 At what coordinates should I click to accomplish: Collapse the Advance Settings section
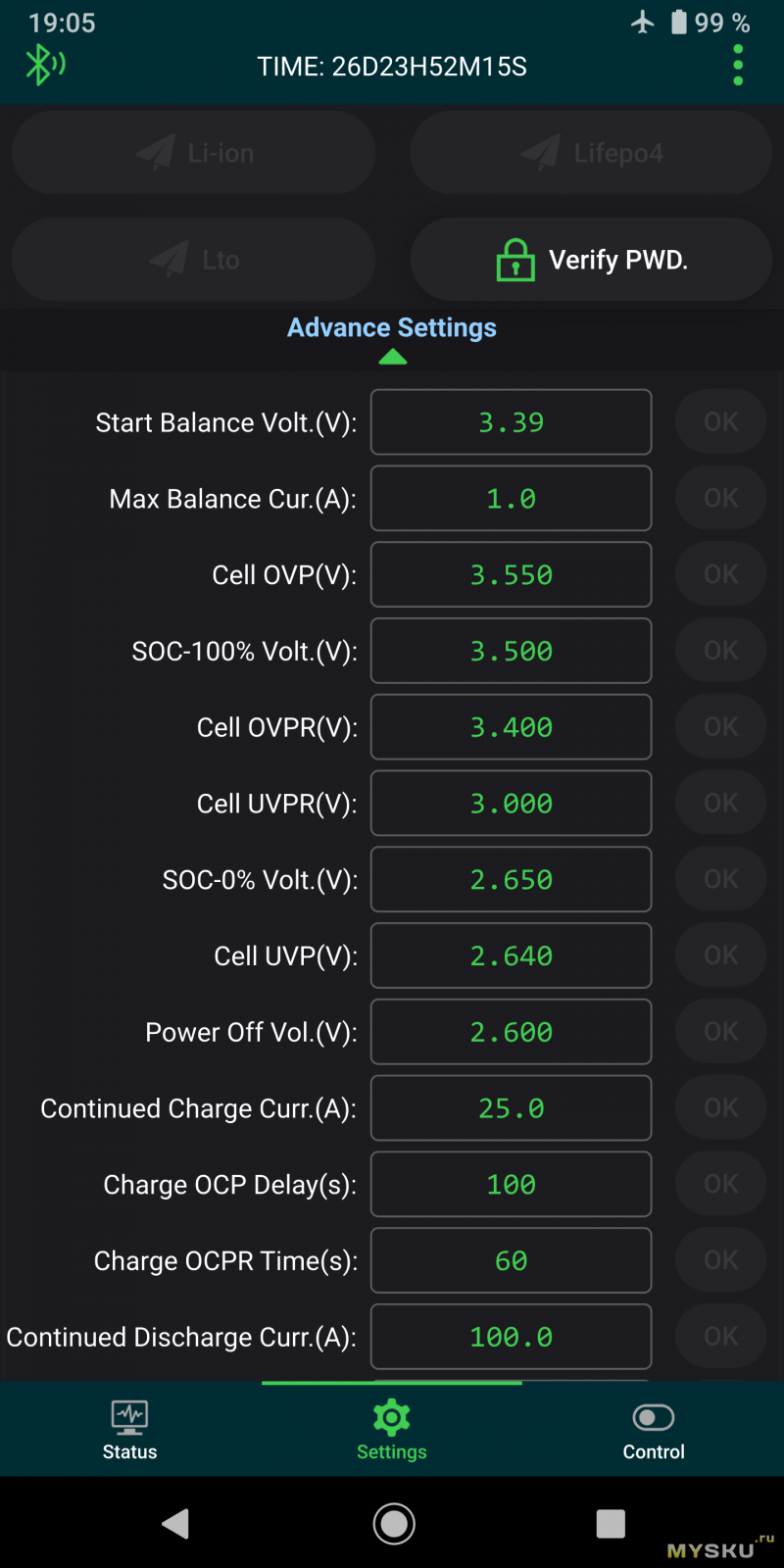point(392,327)
